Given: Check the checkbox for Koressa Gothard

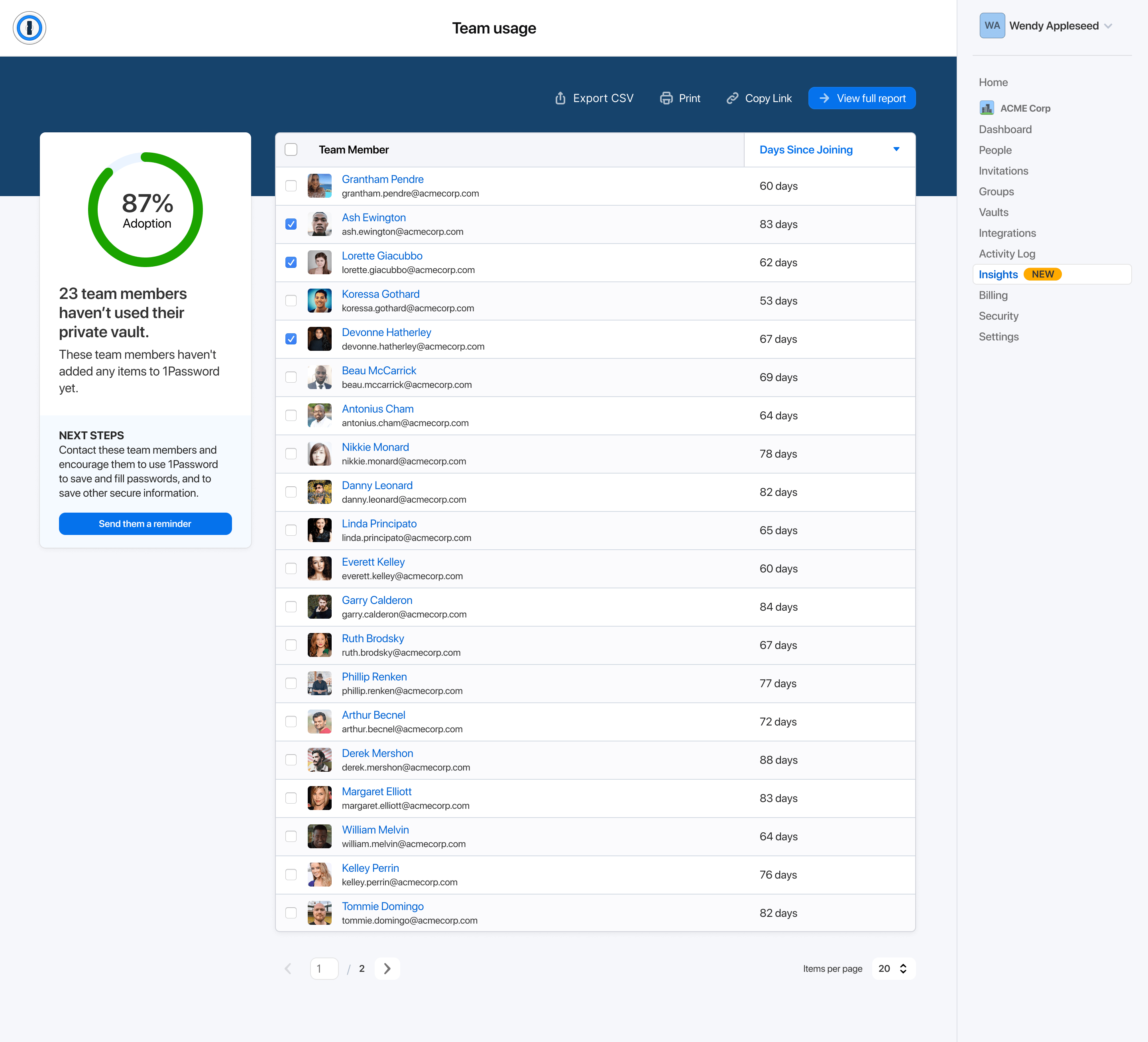Looking at the screenshot, I should 291,301.
